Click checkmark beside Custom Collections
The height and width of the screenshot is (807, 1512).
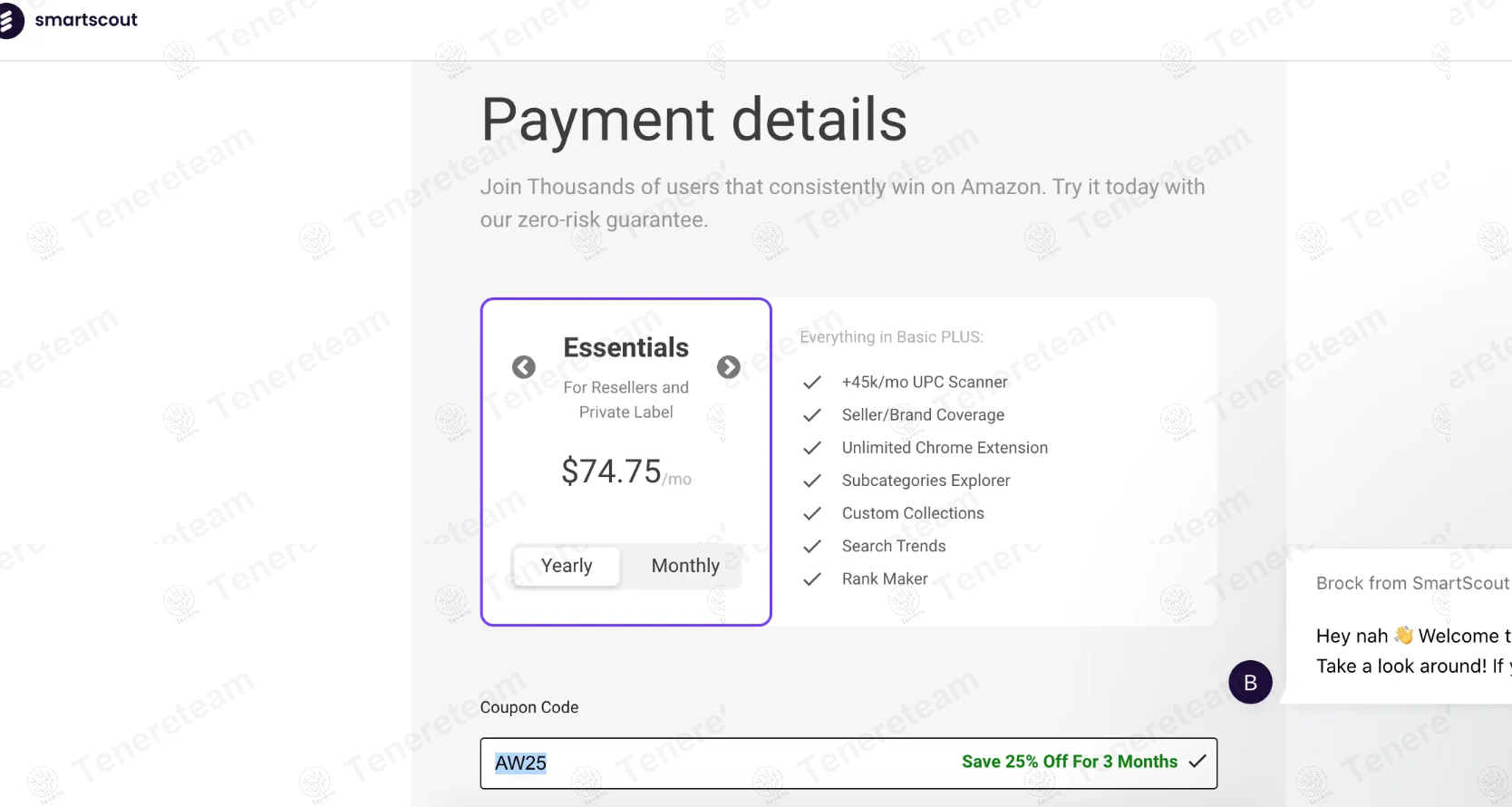coord(812,513)
